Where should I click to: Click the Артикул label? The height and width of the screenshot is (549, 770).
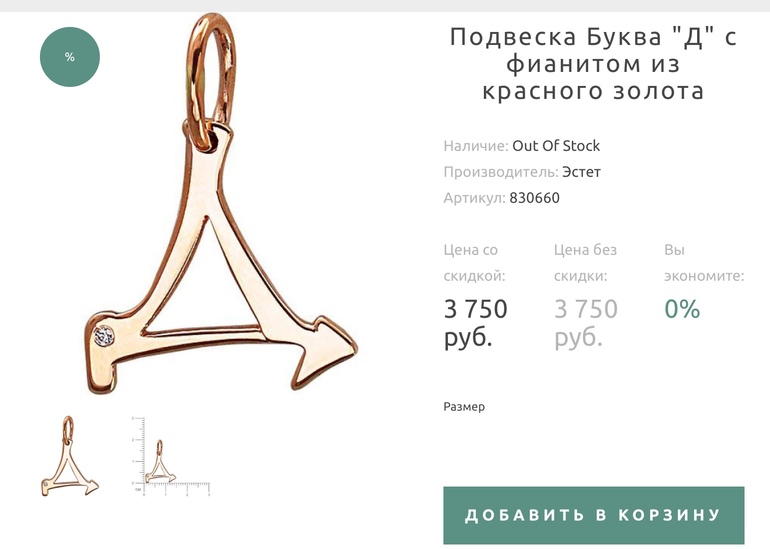474,198
